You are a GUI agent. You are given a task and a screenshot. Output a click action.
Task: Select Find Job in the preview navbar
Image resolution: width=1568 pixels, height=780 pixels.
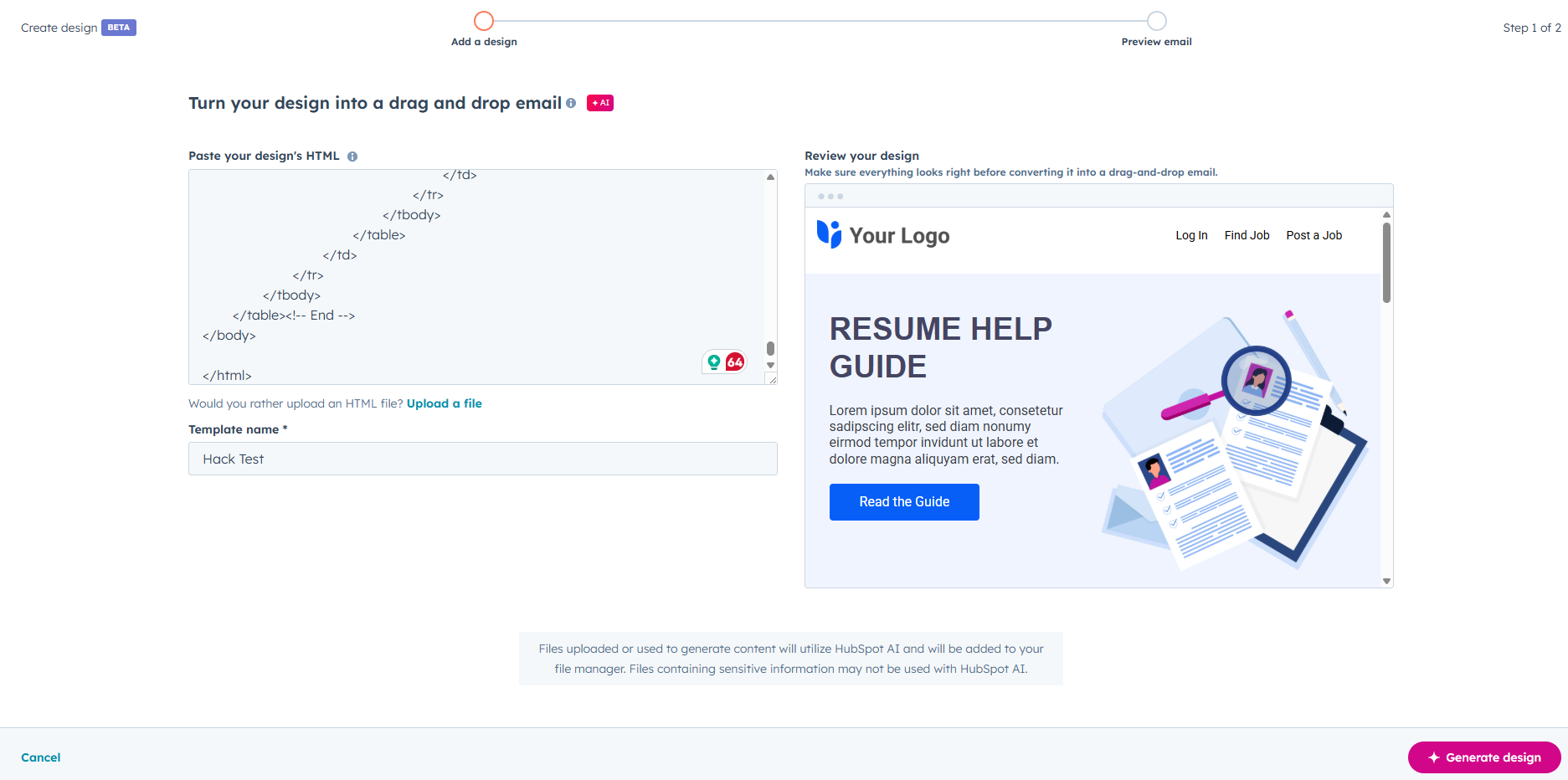(1247, 235)
